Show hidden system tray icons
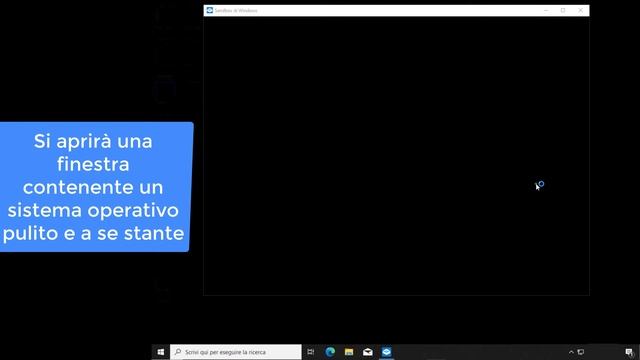640x360 pixels. [571, 352]
